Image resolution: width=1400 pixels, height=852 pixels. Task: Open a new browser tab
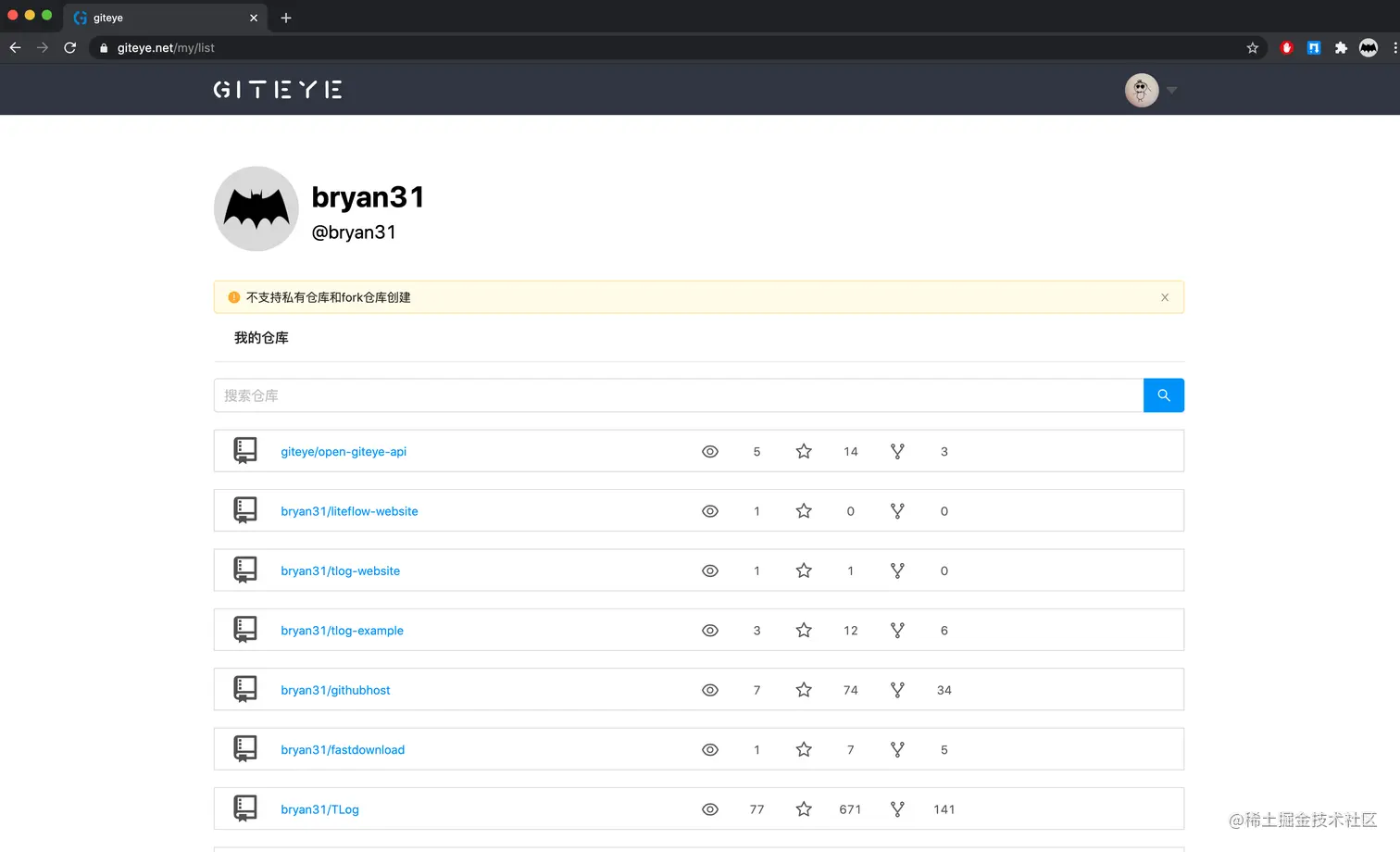coord(286,18)
